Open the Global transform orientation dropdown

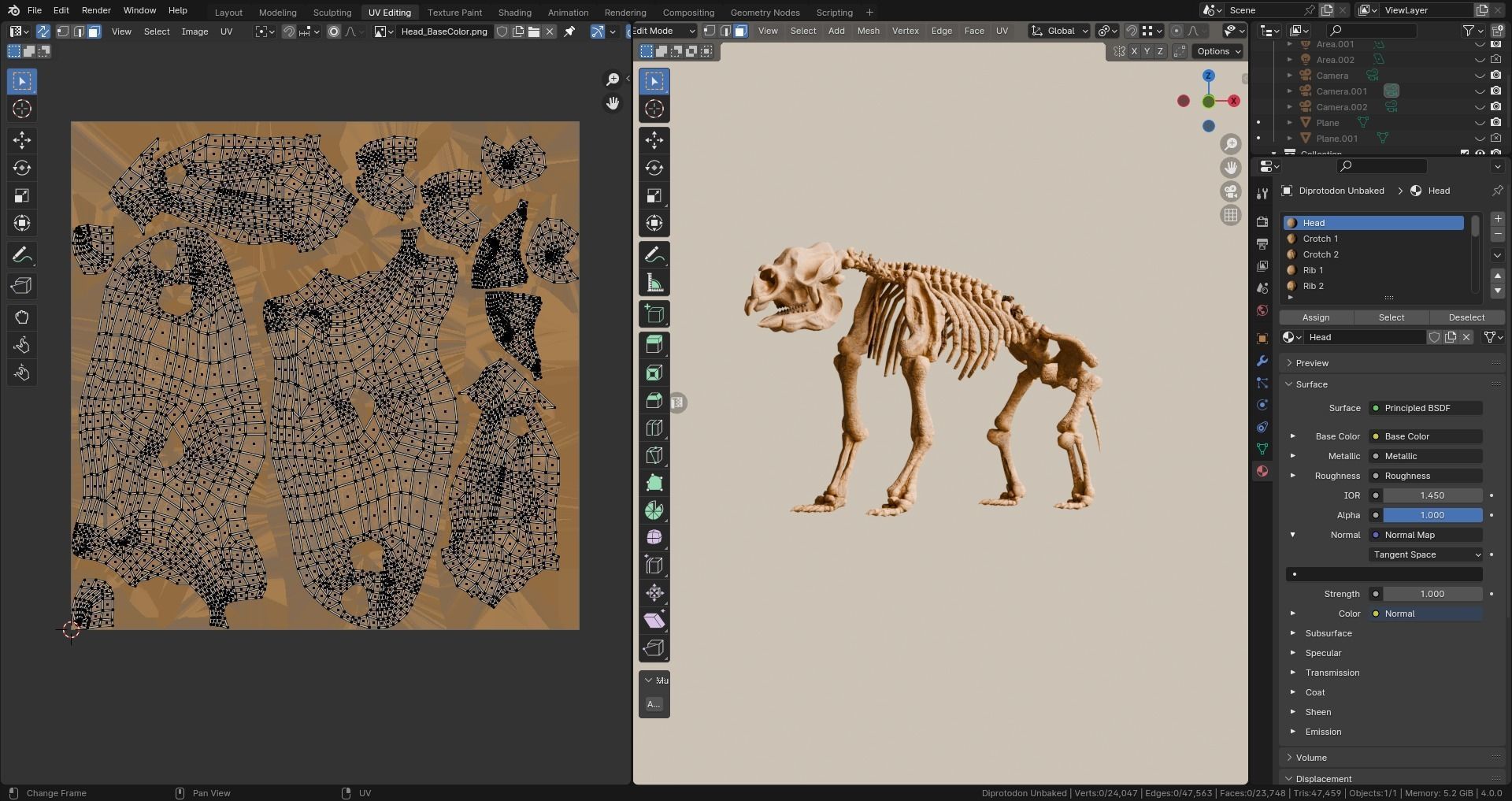[x=1059, y=31]
